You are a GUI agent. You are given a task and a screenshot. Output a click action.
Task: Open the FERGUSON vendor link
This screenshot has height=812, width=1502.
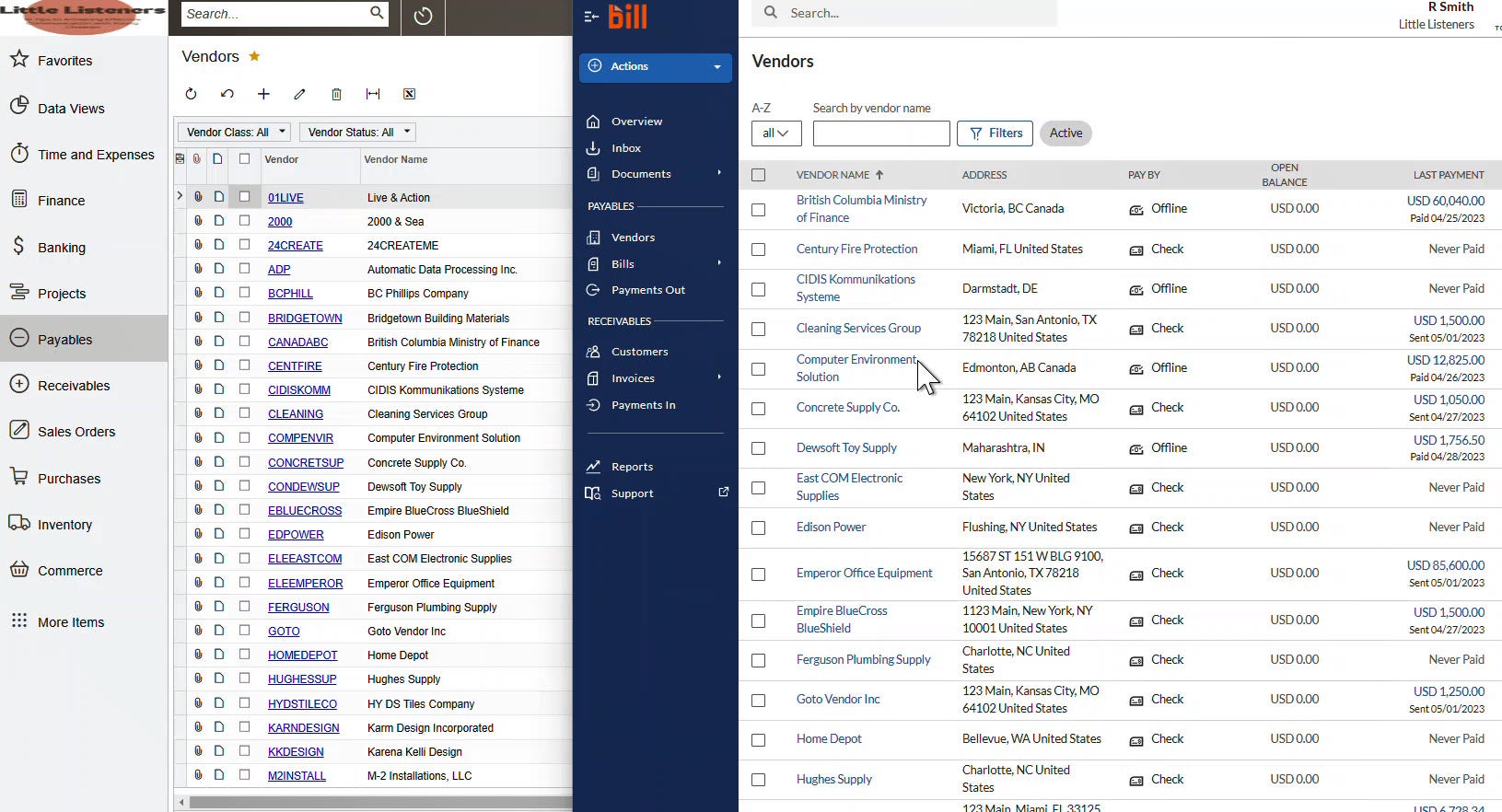coord(298,608)
